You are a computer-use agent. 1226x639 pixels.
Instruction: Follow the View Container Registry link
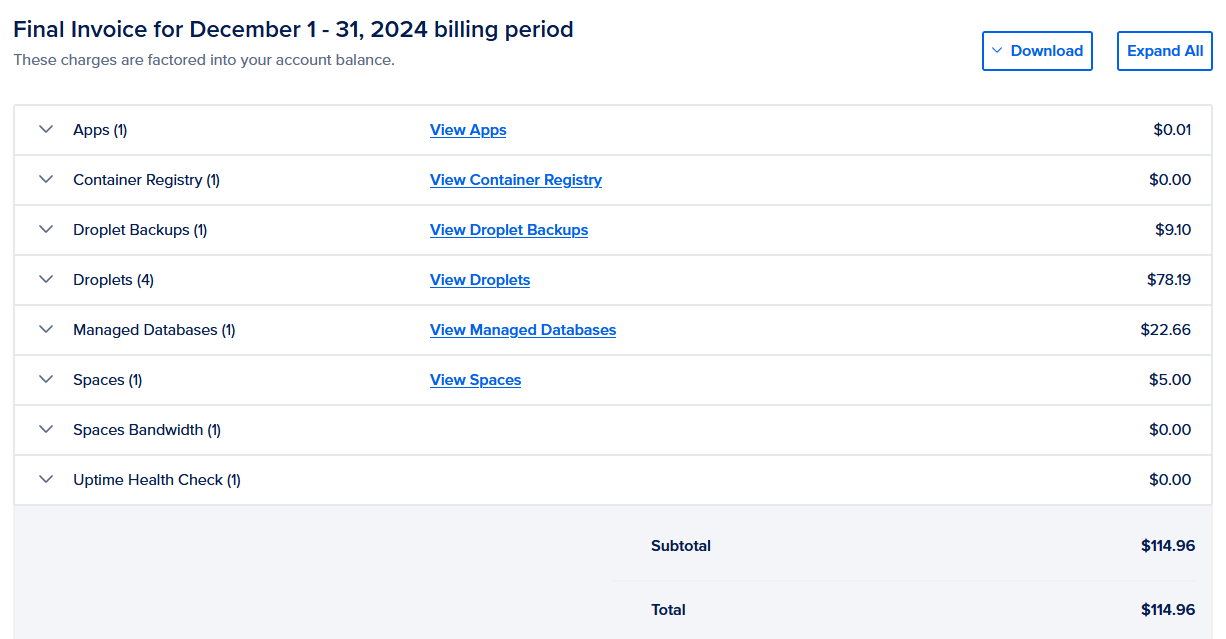516,180
